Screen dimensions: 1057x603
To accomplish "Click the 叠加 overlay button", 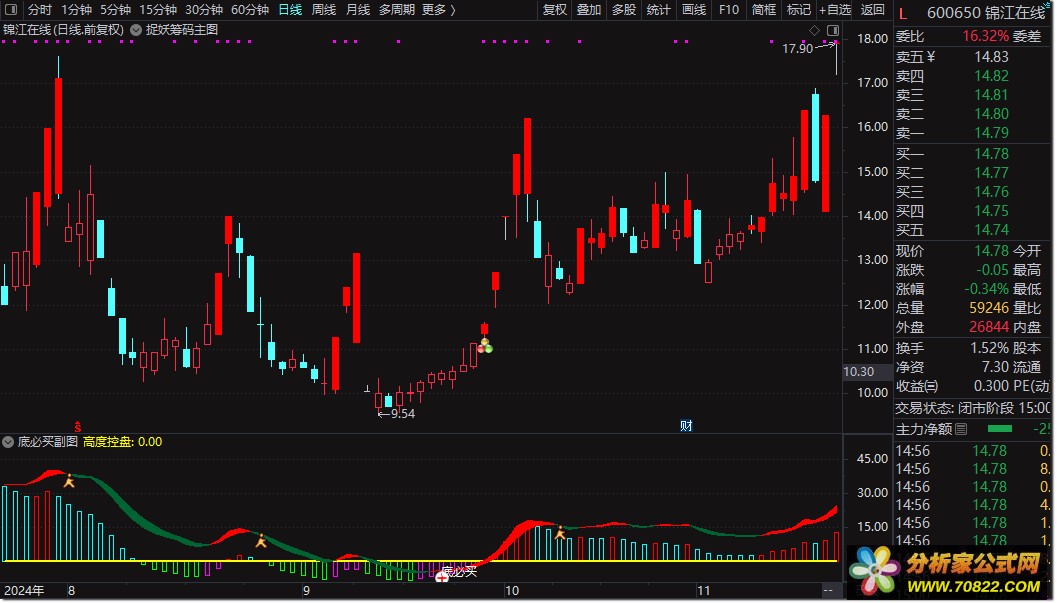I will pyautogui.click(x=588, y=10).
